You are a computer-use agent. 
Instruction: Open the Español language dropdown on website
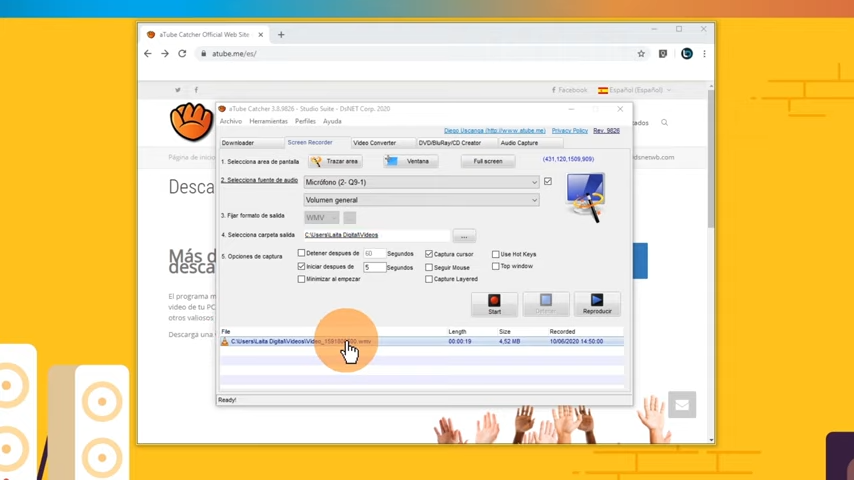pos(636,90)
